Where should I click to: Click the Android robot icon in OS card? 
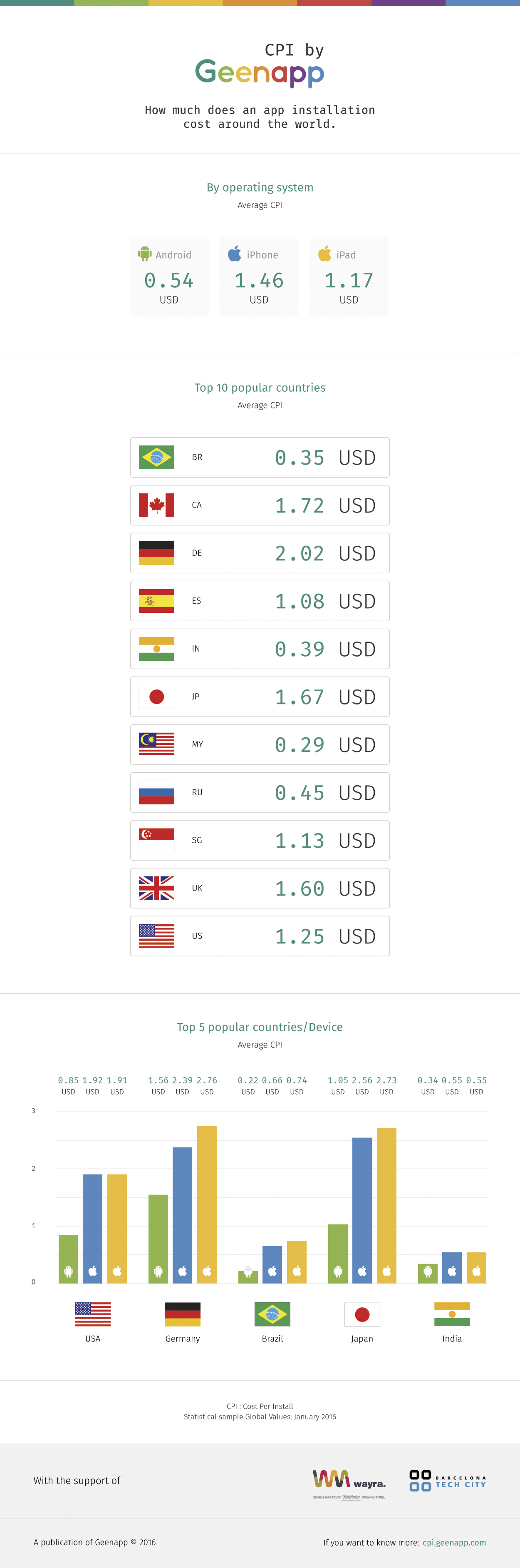tap(145, 253)
